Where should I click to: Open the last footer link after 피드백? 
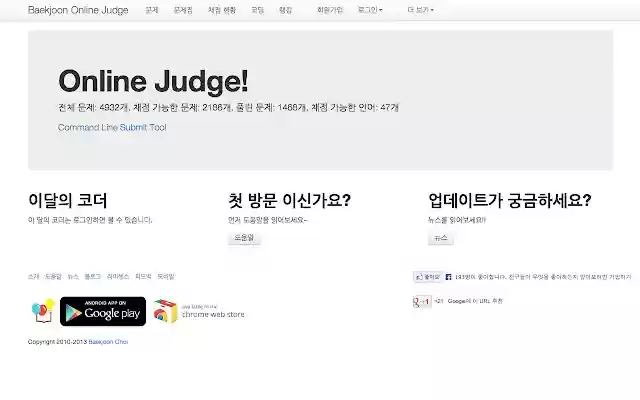166,277
